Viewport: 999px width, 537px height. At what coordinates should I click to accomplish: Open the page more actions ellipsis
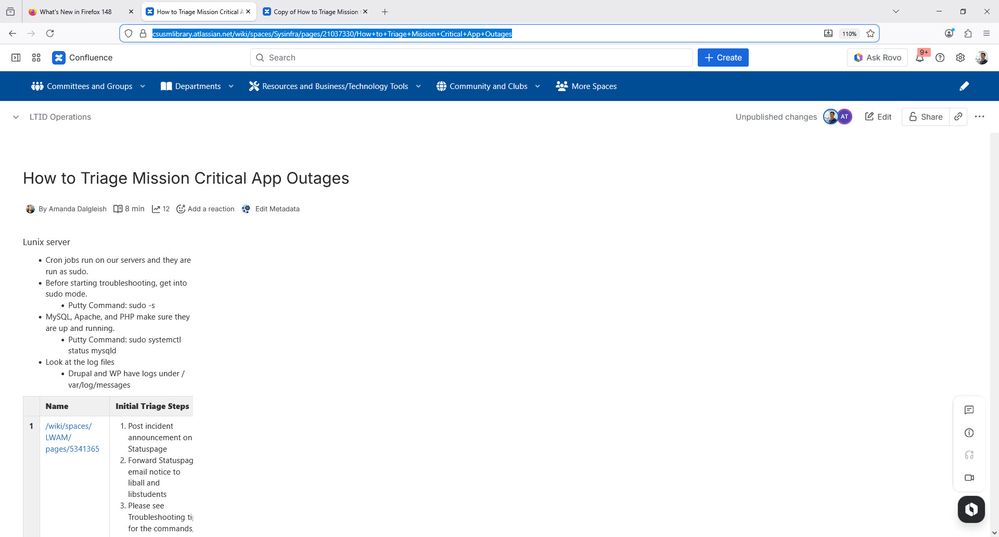[x=979, y=117]
